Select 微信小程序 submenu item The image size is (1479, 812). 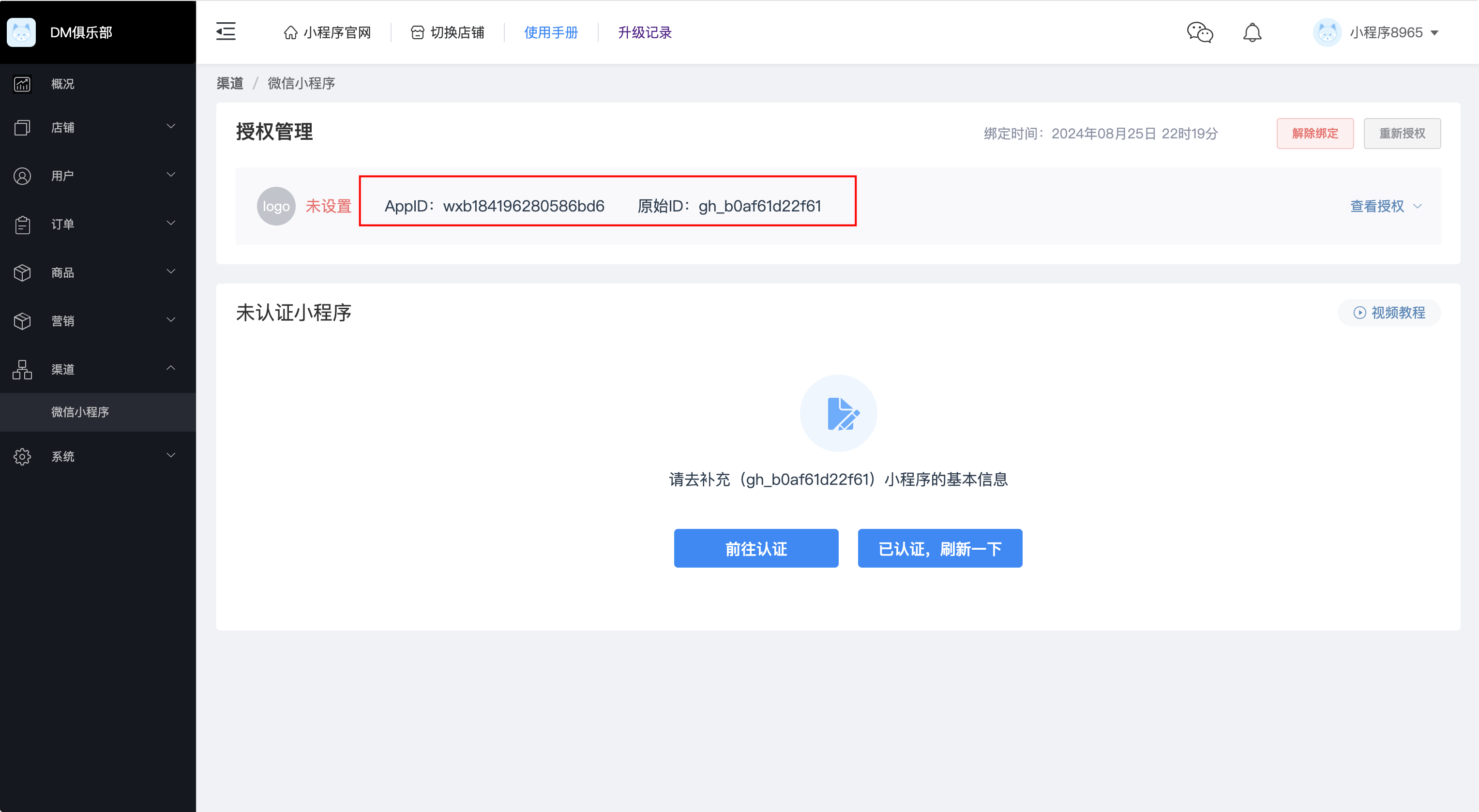pyautogui.click(x=80, y=412)
